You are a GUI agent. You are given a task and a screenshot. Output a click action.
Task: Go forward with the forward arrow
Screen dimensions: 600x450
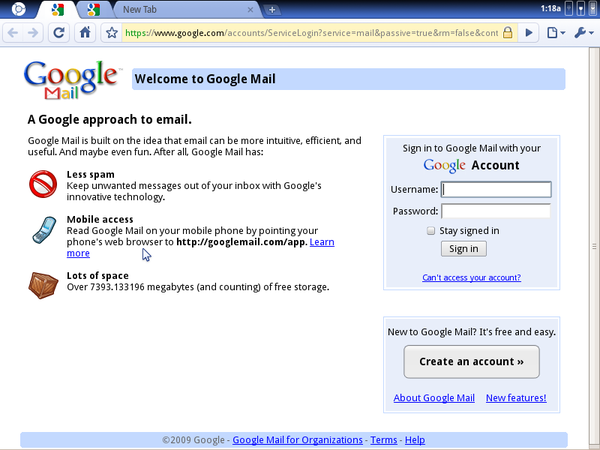pyautogui.click(x=33, y=33)
